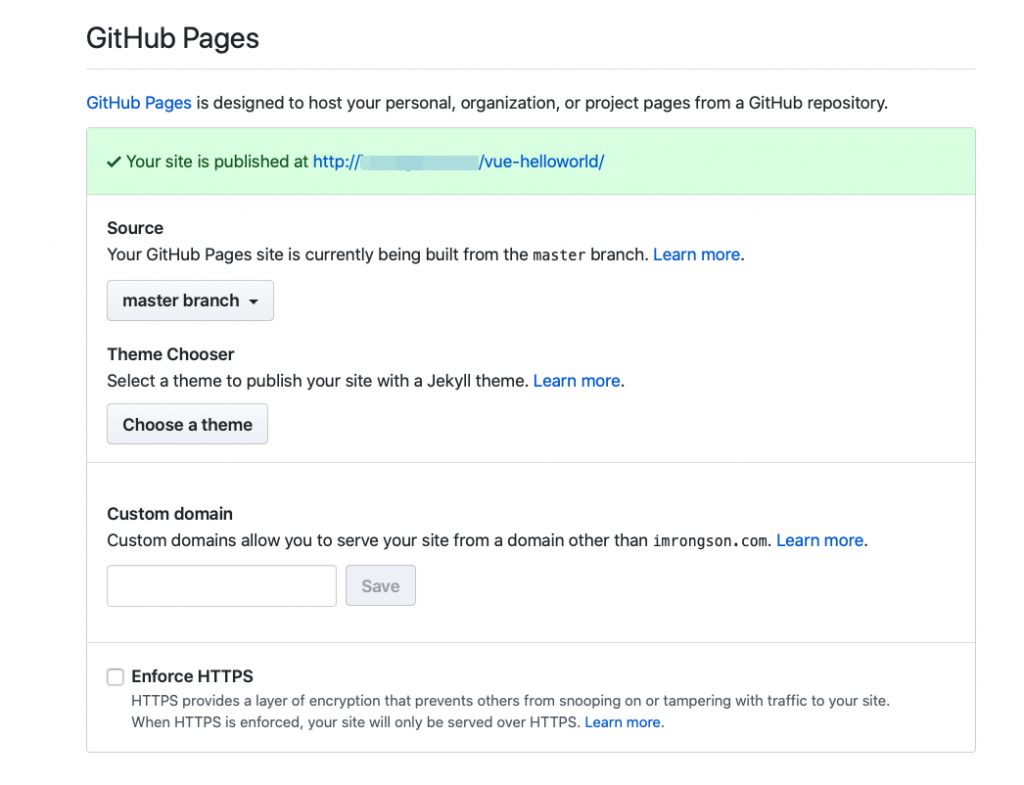This screenshot has height=785, width=1024.
Task: Open Learn more link about custom domains
Action: click(819, 540)
